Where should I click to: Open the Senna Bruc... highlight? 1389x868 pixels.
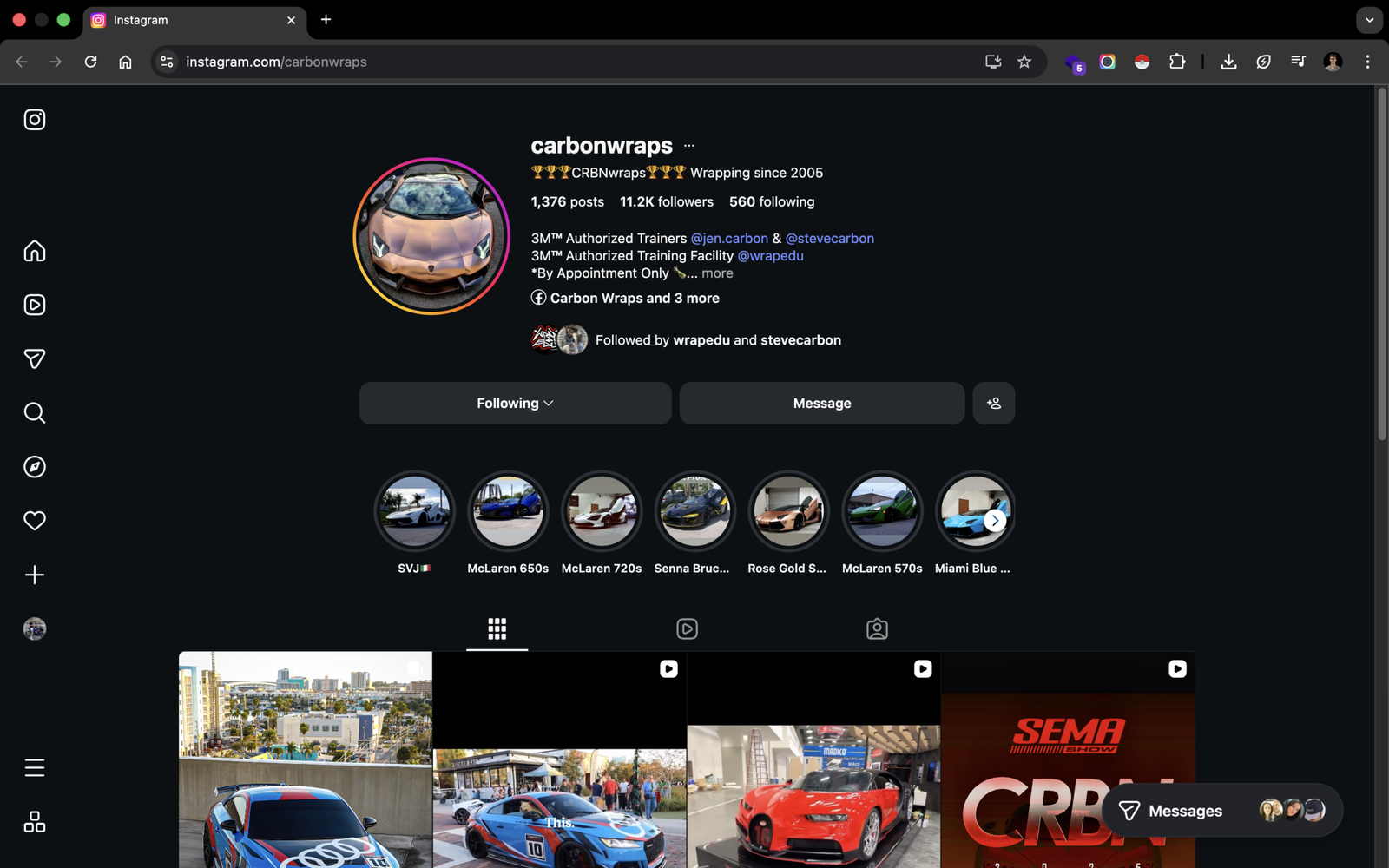(x=694, y=511)
